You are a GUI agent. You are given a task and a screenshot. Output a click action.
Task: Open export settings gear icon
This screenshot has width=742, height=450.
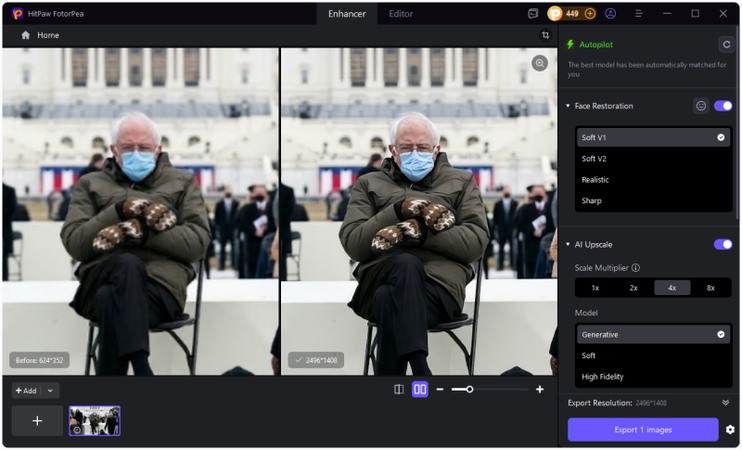pos(730,430)
